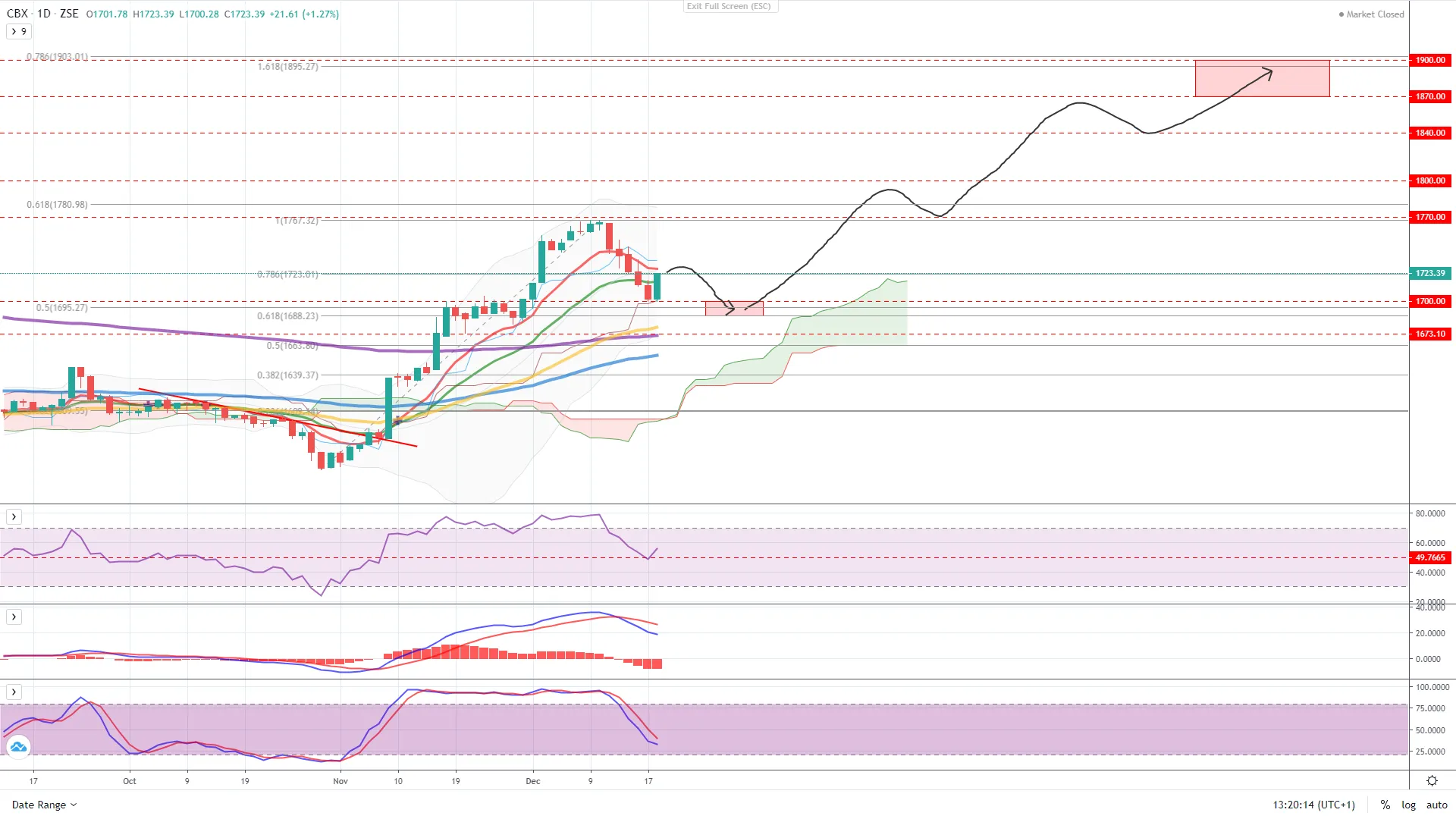Click the CBX symbol name

point(17,14)
